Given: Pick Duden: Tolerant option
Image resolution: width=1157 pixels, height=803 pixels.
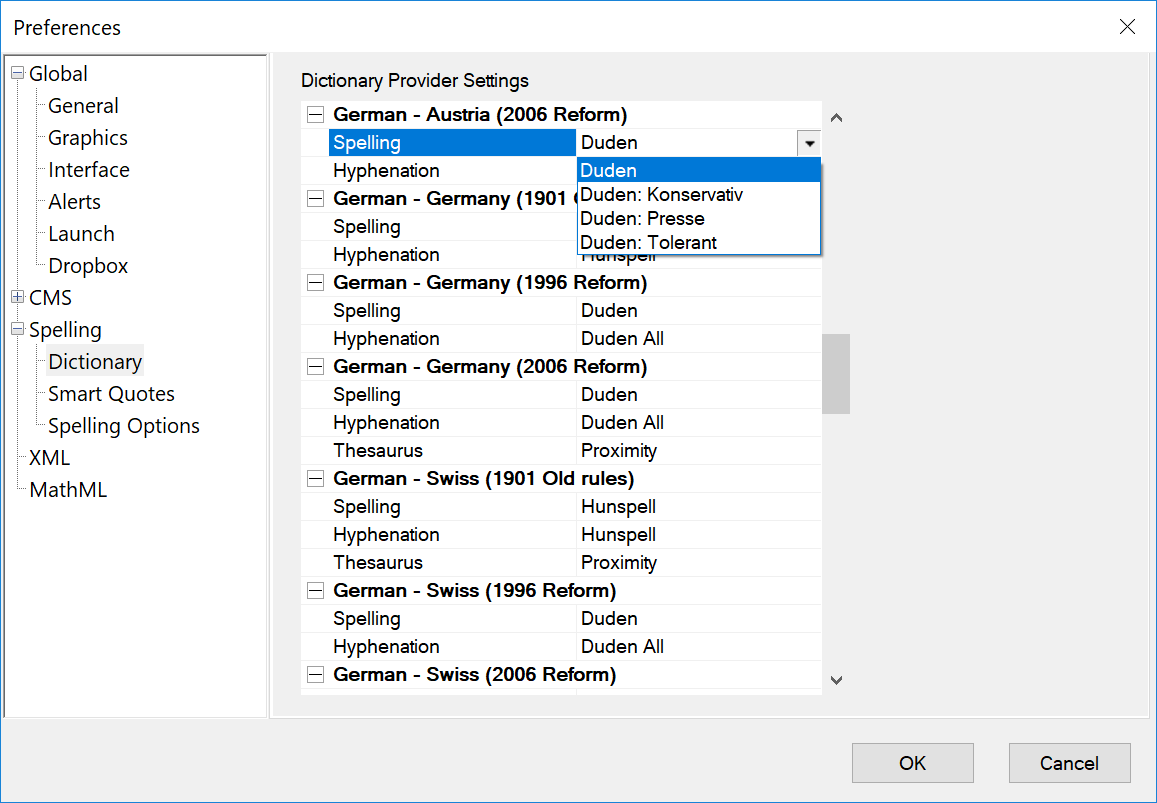Looking at the screenshot, I should [648, 243].
